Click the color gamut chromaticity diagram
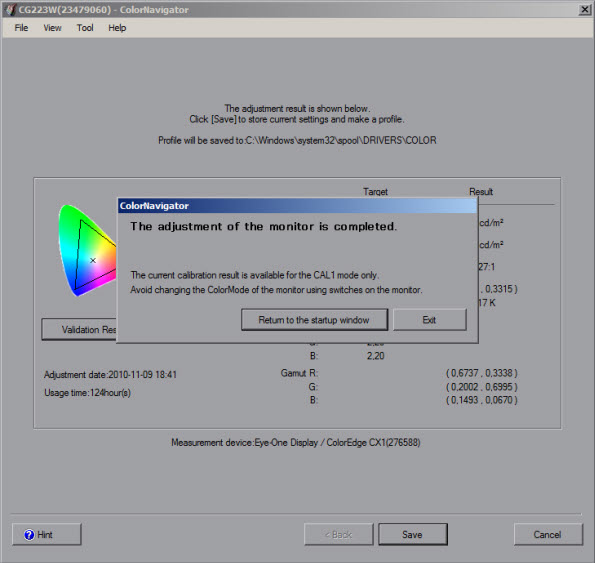595x563 pixels. point(87,250)
